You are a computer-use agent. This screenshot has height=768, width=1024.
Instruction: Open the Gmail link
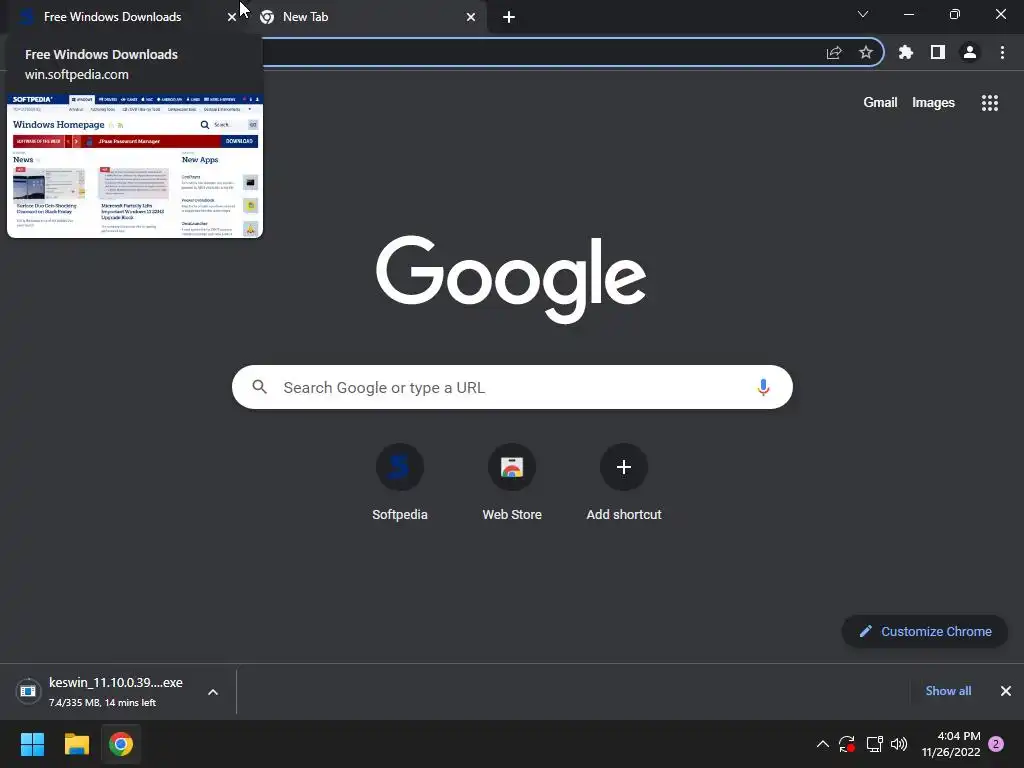(880, 103)
